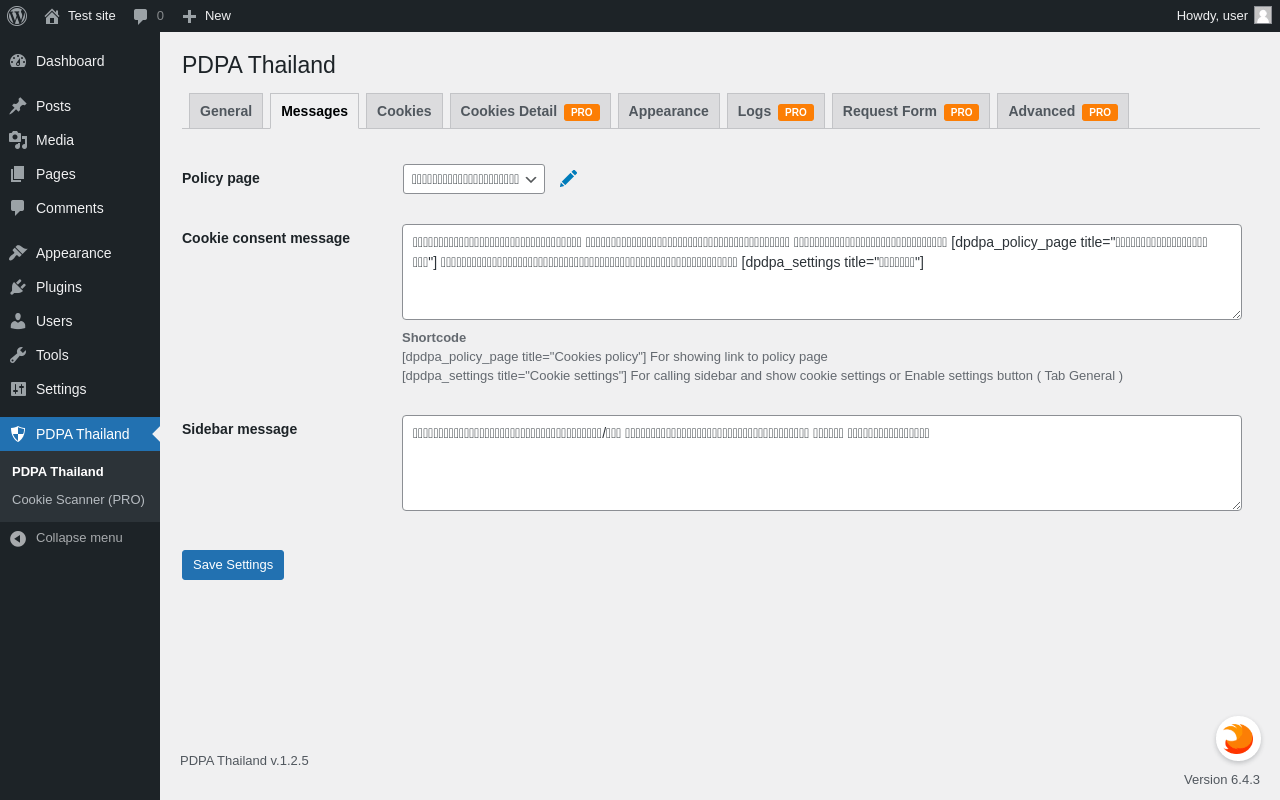Open the Policy page dropdown
Screen dimensions: 1280x800
pyautogui.click(x=474, y=179)
